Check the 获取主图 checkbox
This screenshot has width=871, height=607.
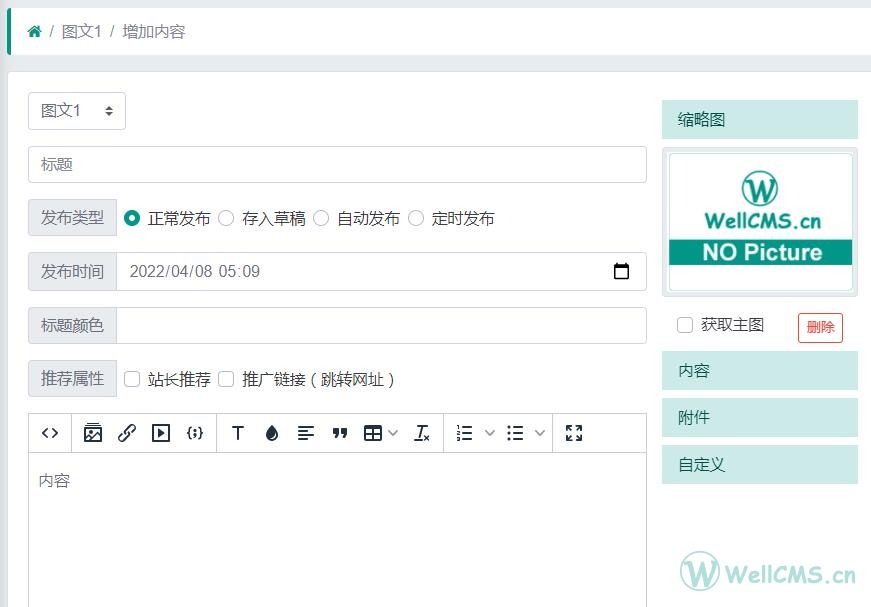pos(685,325)
